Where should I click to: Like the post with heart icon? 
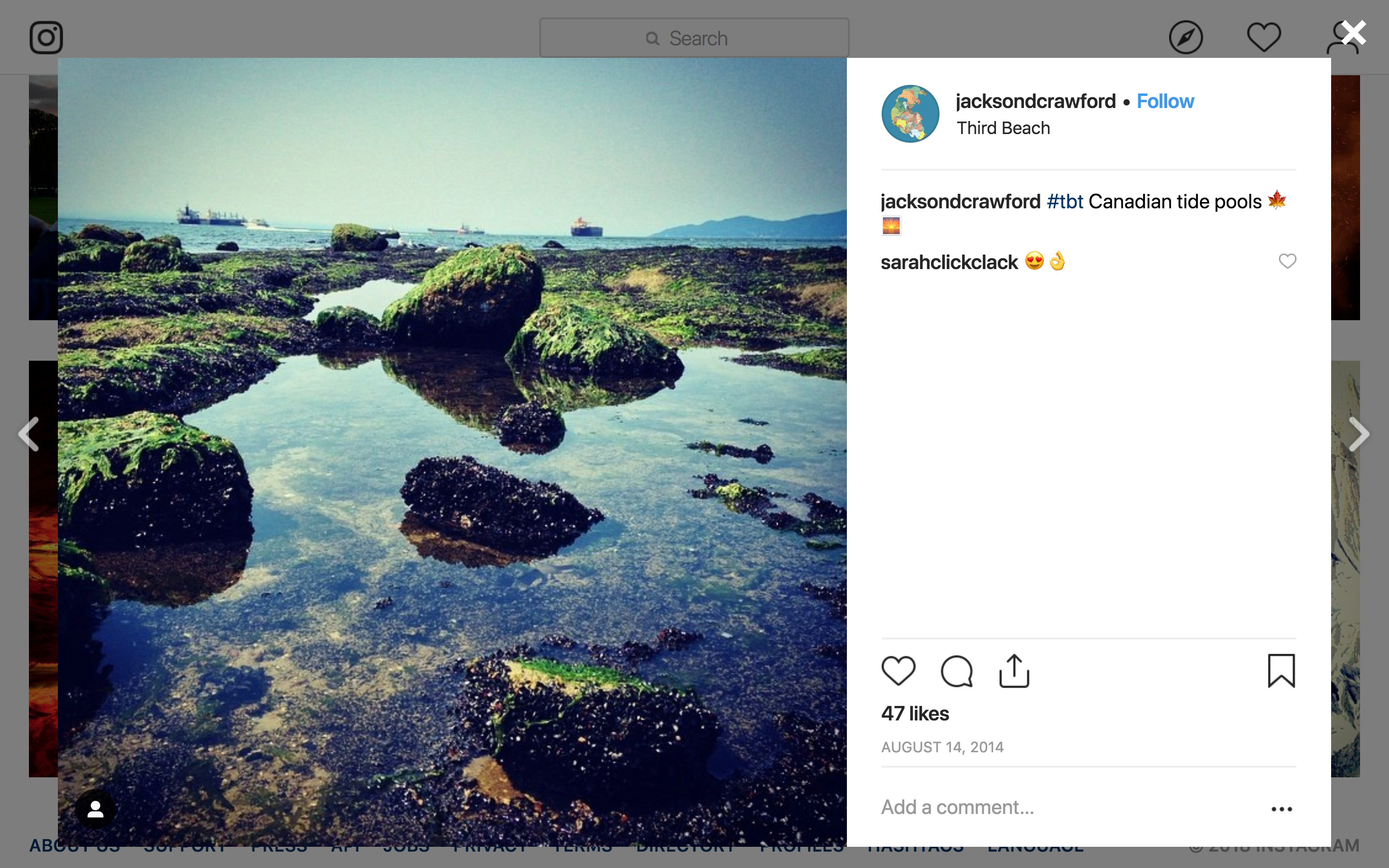898,670
